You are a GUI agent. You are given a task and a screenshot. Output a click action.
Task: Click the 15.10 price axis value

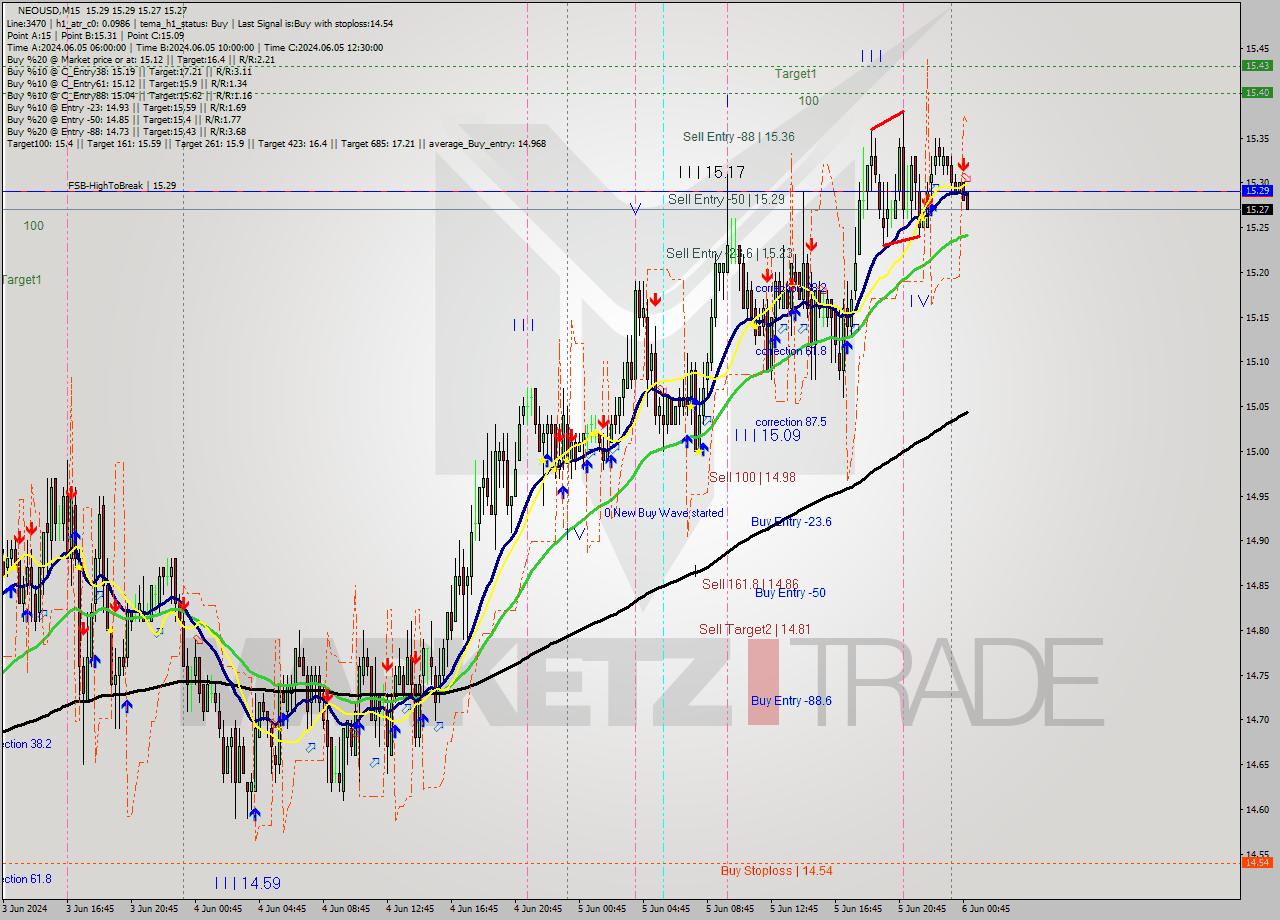1257,362
